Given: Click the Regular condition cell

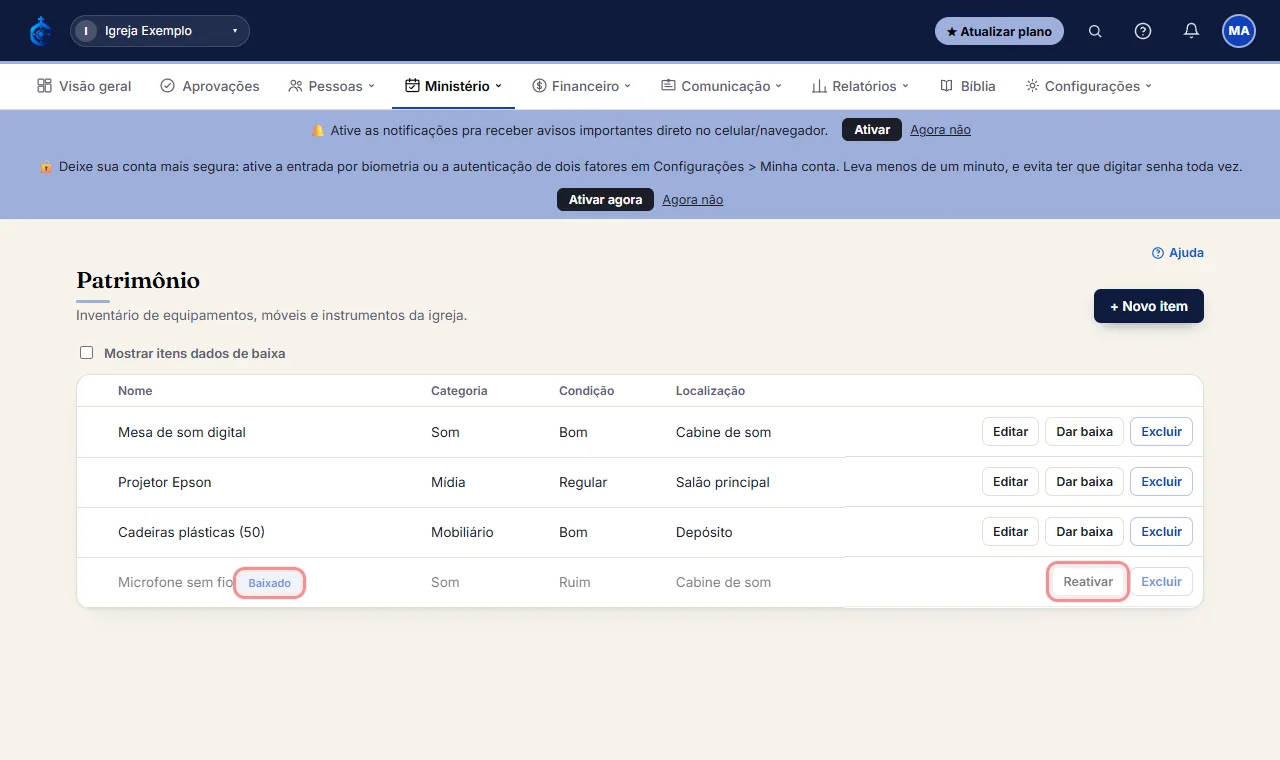Looking at the screenshot, I should [583, 482].
